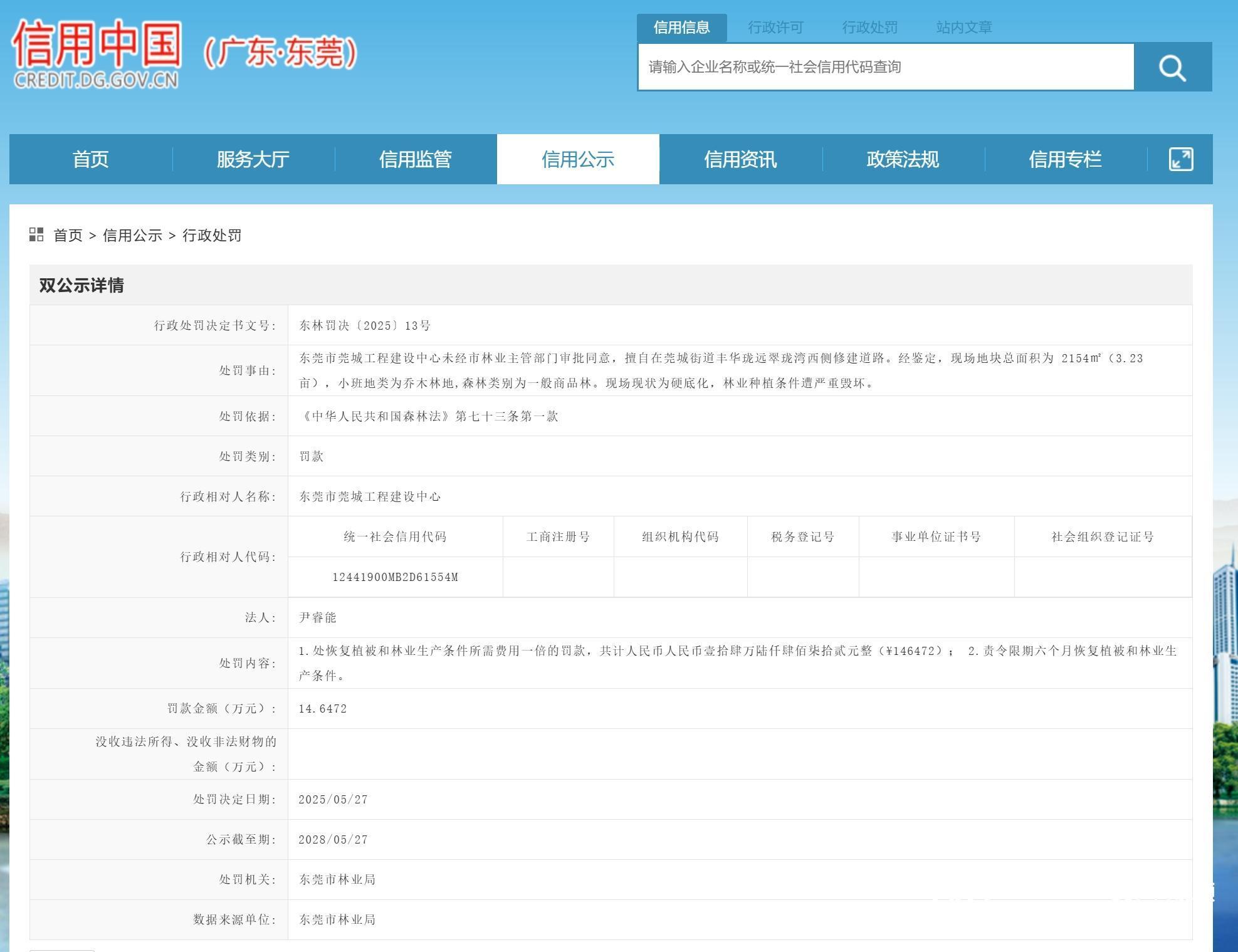The image size is (1238, 952).
Task: Click the credit code 12441900MB2D61554M
Action: pos(395,577)
